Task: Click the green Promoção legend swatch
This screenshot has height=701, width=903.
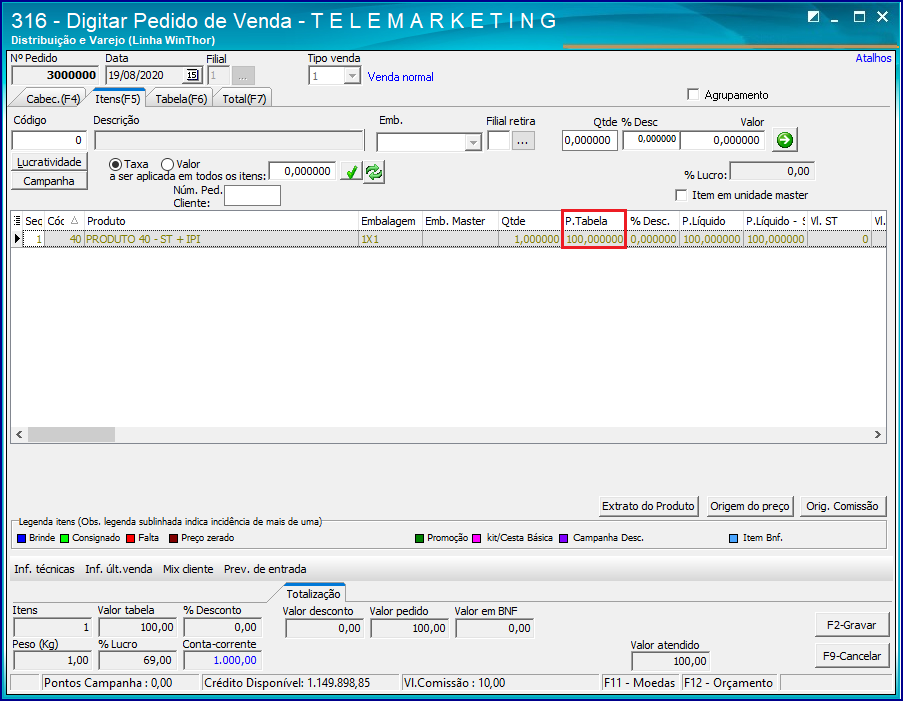Action: [419, 539]
